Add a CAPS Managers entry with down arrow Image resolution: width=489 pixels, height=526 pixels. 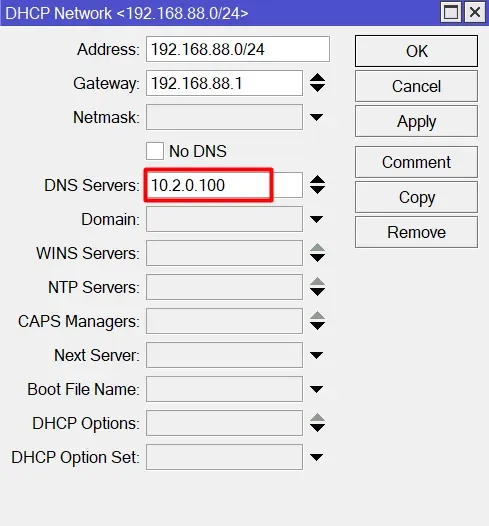[x=317, y=326]
